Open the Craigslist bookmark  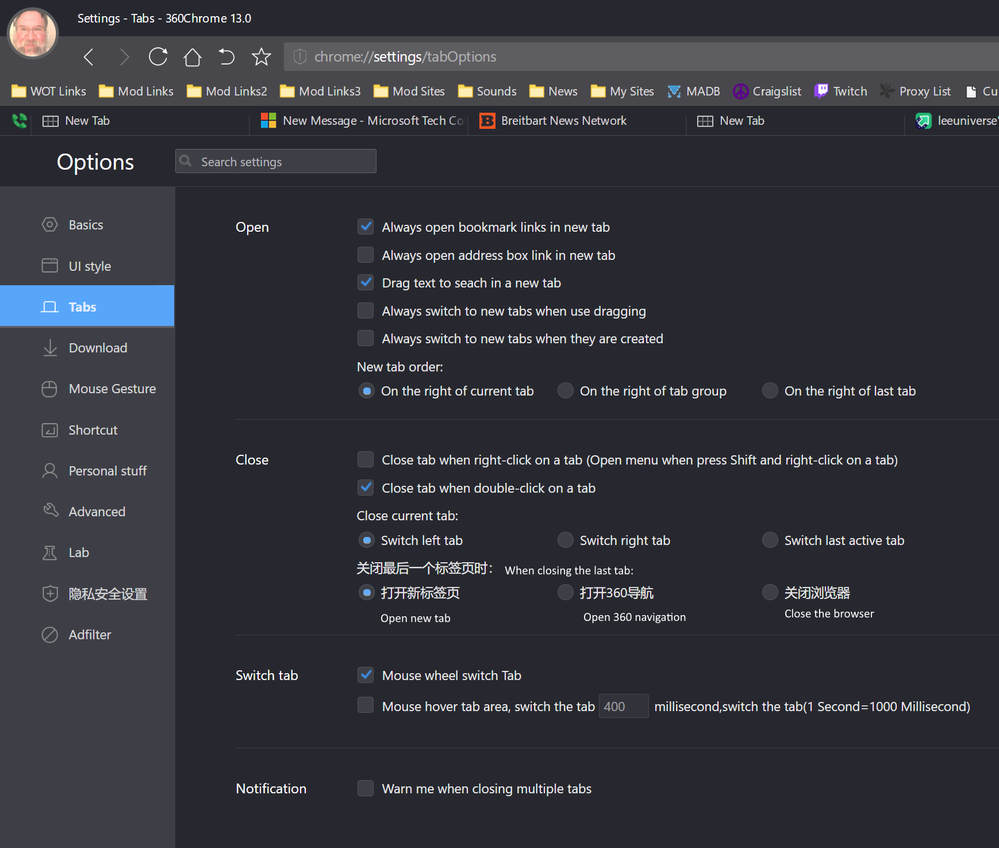pos(767,91)
